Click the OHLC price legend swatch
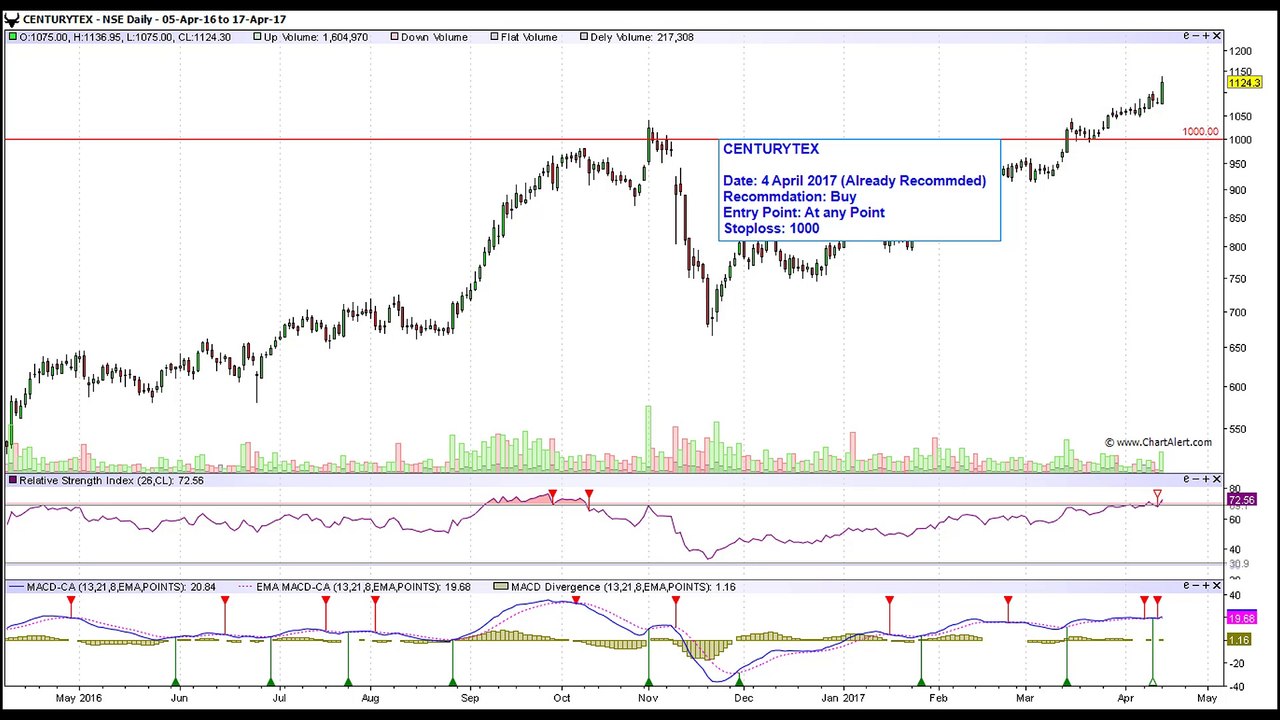The width and height of the screenshot is (1280, 720). (x=12, y=37)
